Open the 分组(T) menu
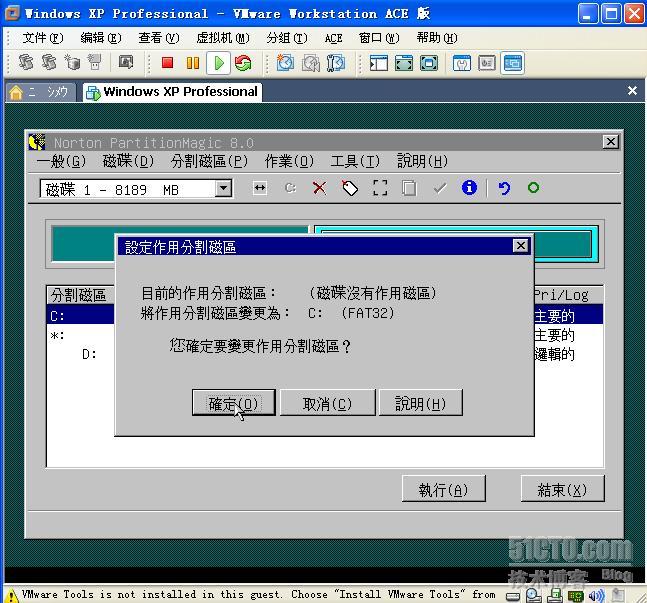Screen dimensions: 647x603 pos(287,38)
